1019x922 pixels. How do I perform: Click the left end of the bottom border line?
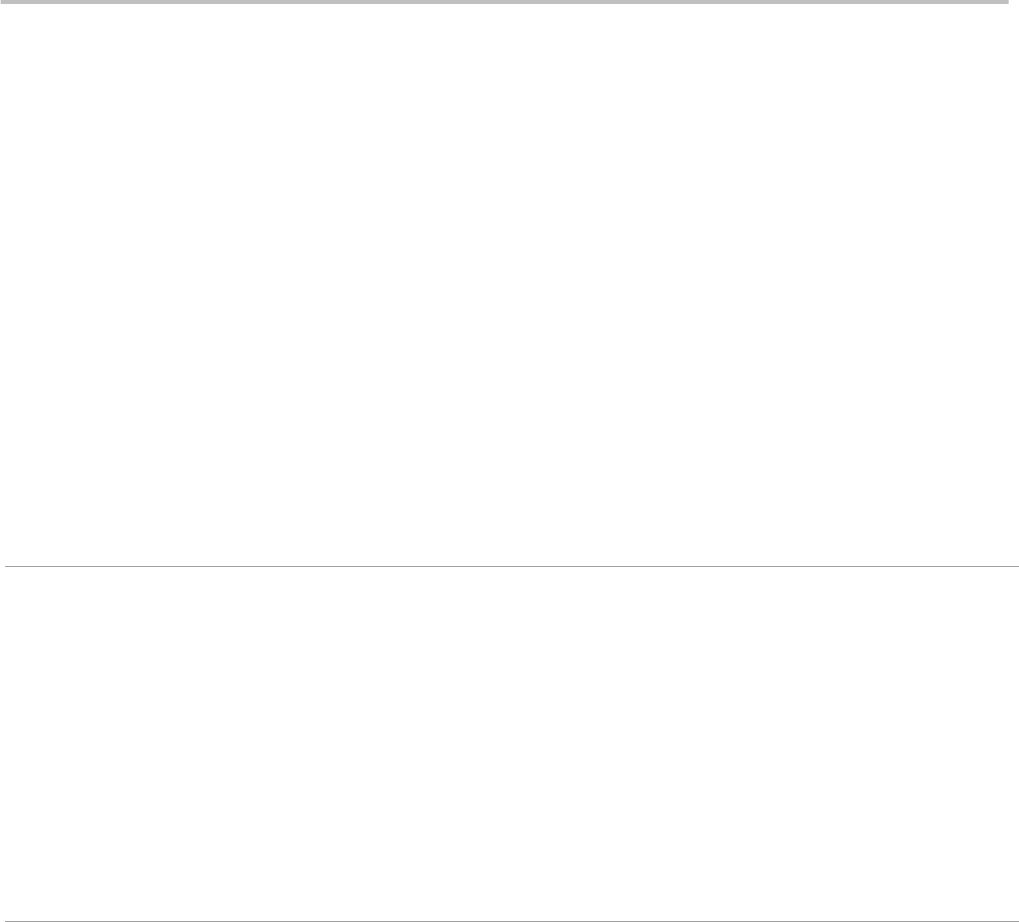(8, 920)
